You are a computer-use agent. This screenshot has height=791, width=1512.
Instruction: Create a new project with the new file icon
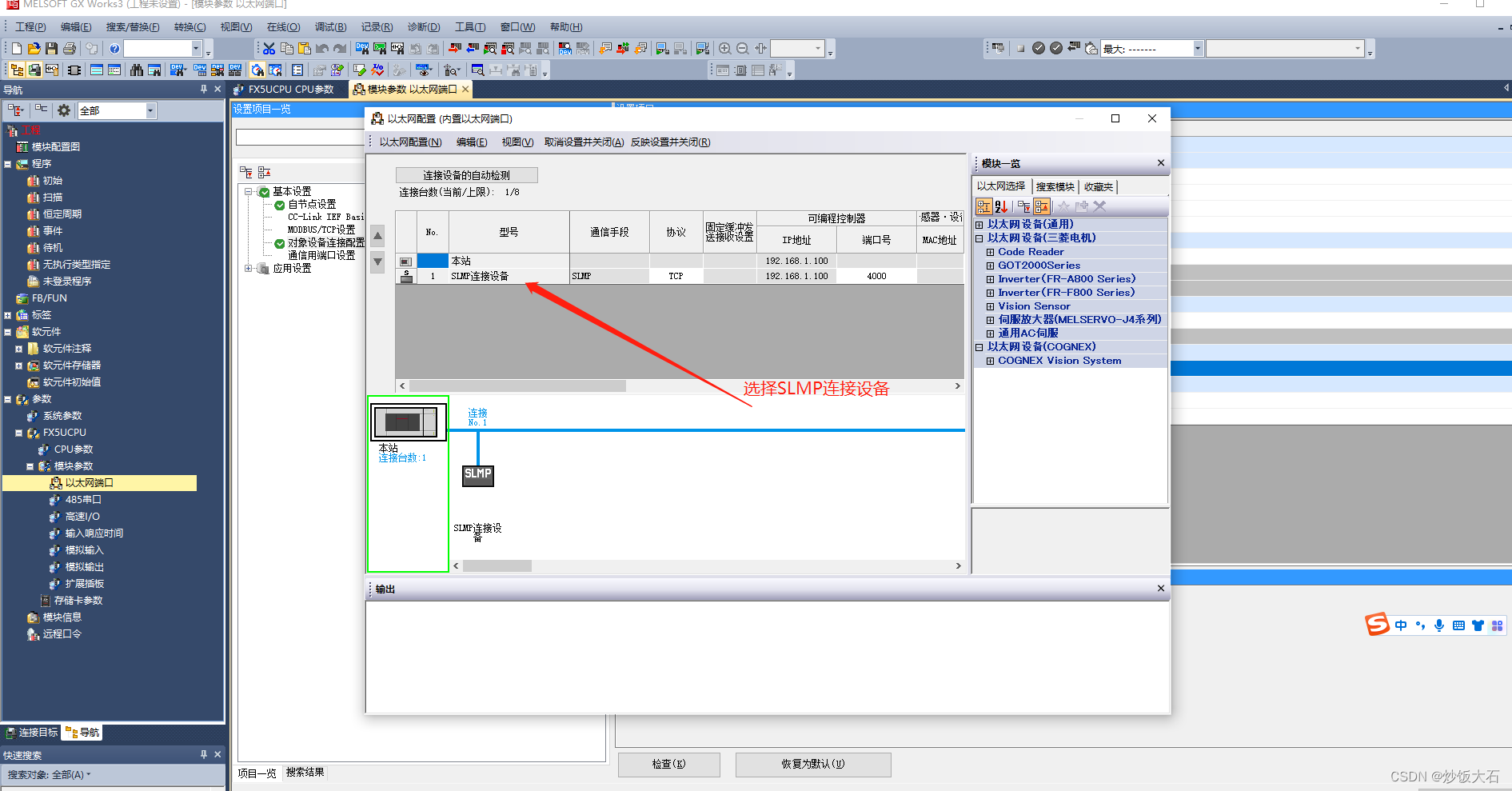16,48
